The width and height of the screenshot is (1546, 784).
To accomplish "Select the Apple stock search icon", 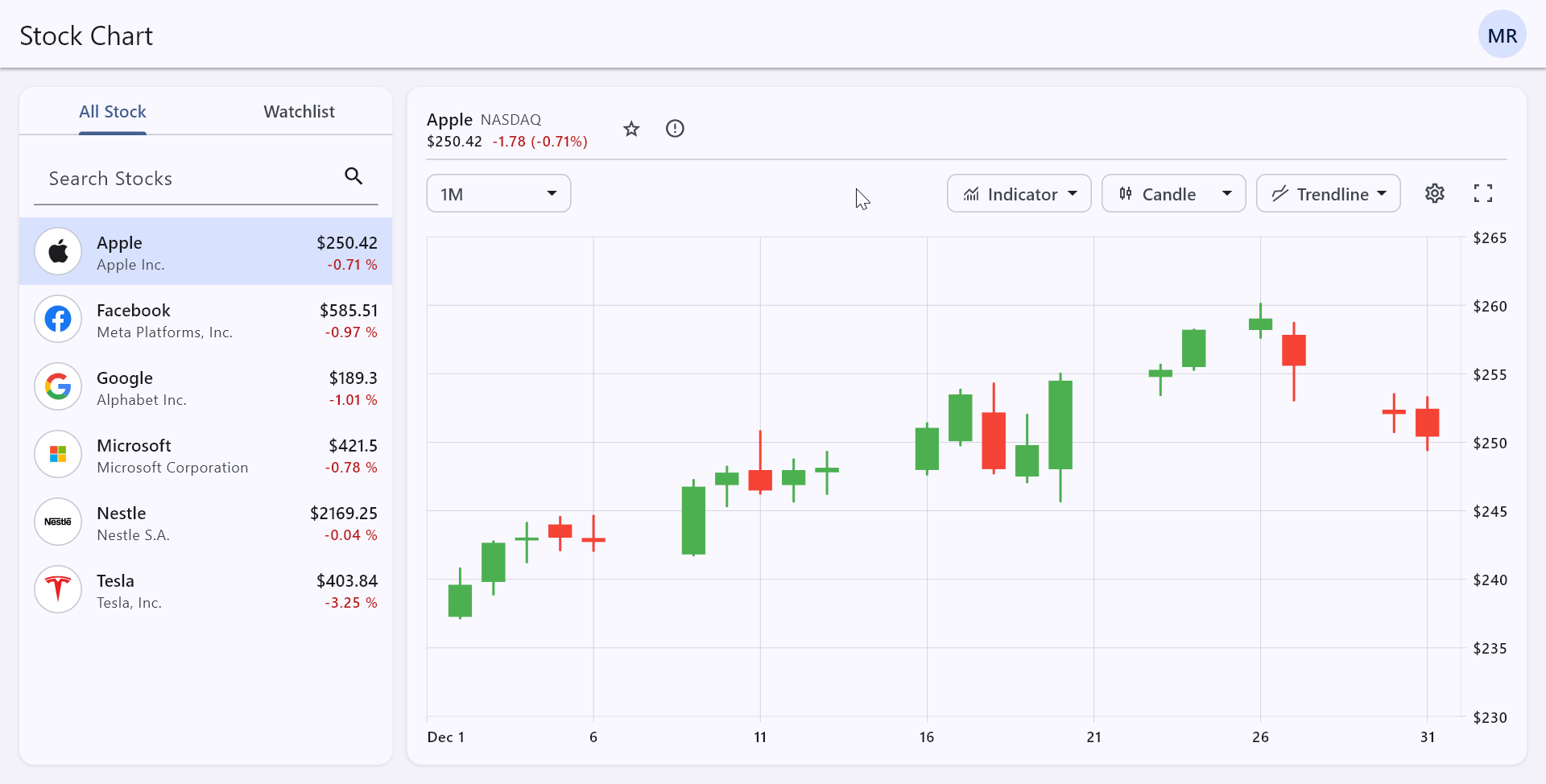I will (x=353, y=175).
